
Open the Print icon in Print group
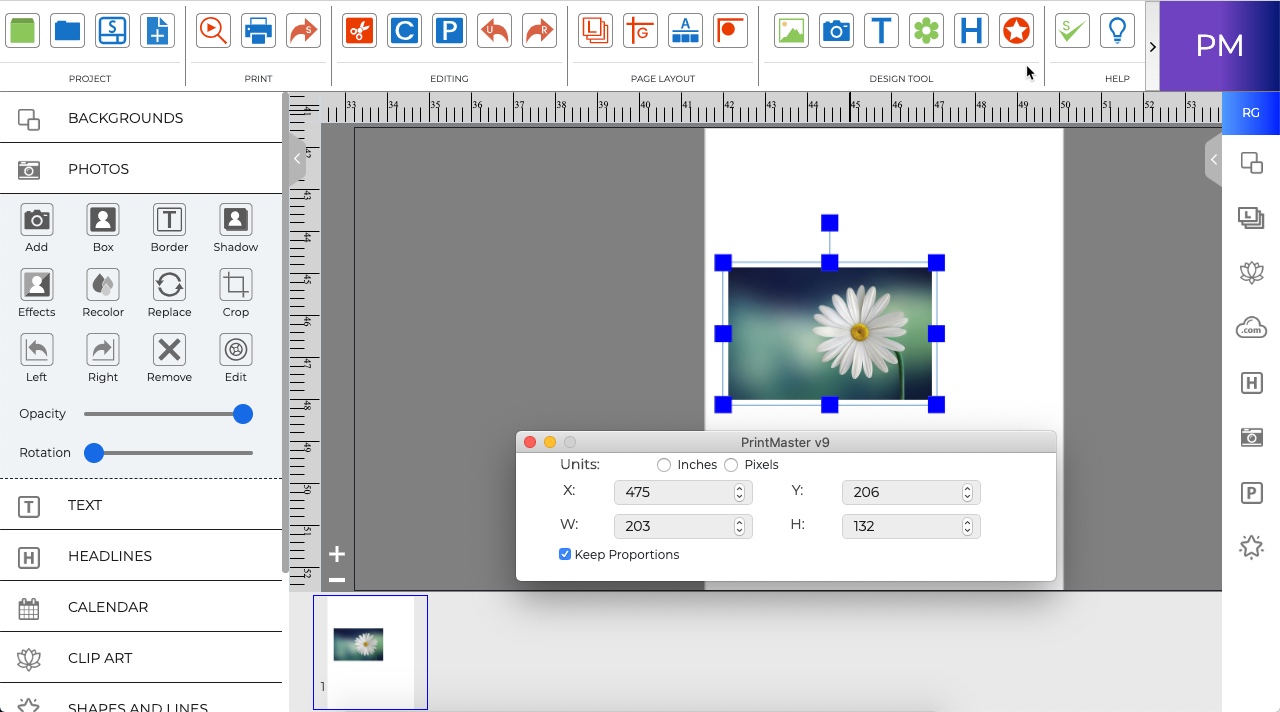tap(258, 30)
